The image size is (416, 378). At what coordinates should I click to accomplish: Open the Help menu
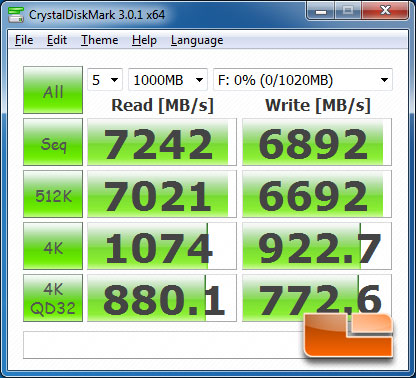pyautogui.click(x=144, y=40)
